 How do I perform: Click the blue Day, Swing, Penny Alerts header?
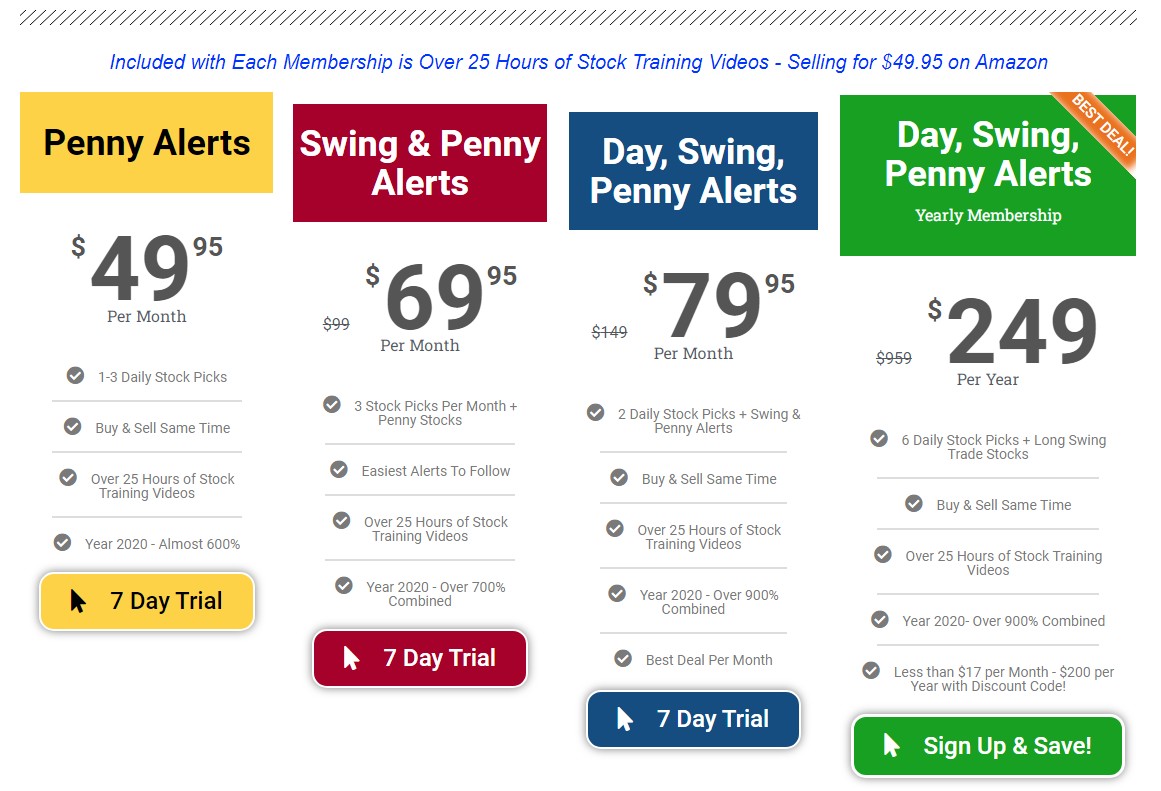pyautogui.click(x=693, y=171)
